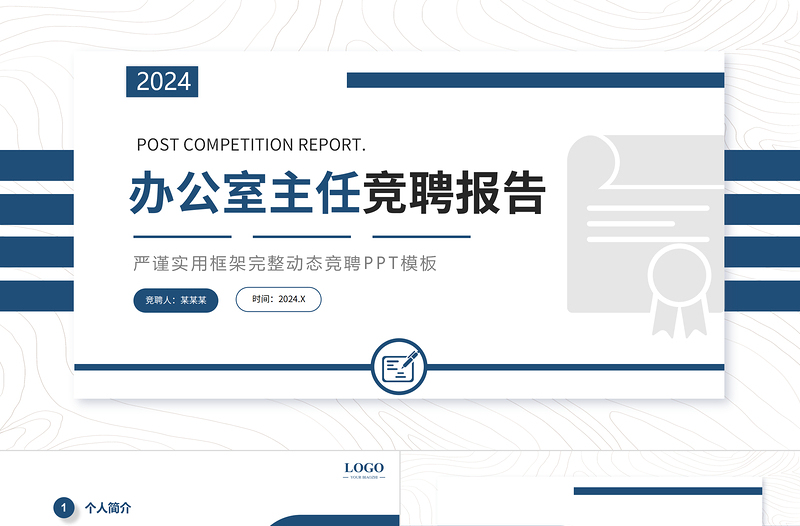Click the long blue bar beside 2024
The width and height of the screenshot is (800, 526).
[535, 80]
